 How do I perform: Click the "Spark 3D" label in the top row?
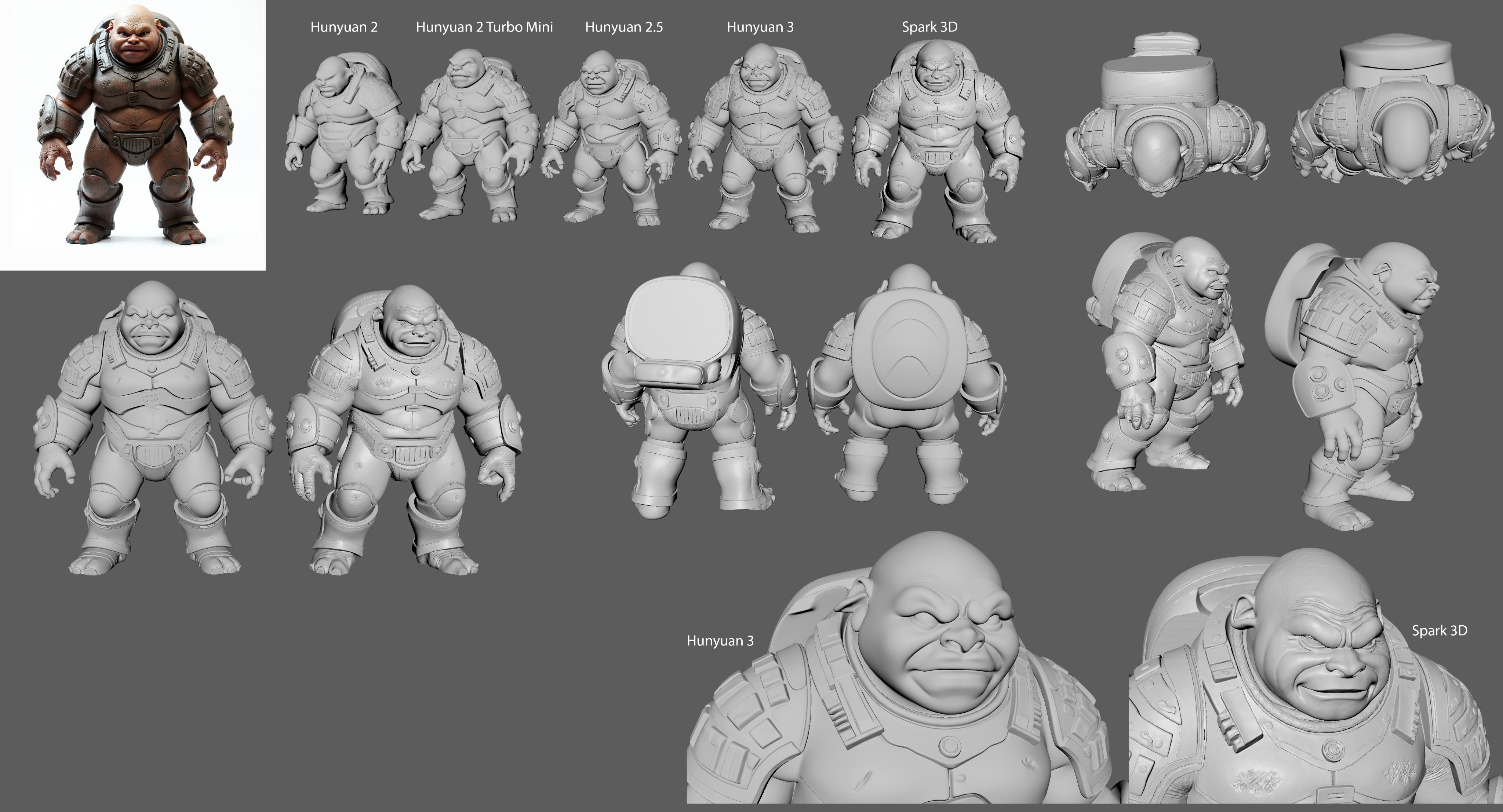coord(929,27)
